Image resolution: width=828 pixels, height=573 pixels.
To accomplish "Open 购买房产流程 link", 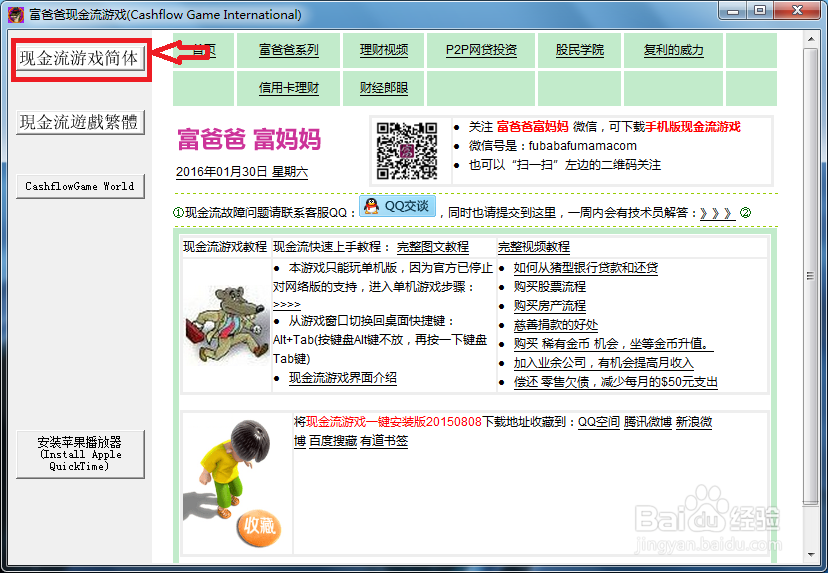I will (x=550, y=306).
